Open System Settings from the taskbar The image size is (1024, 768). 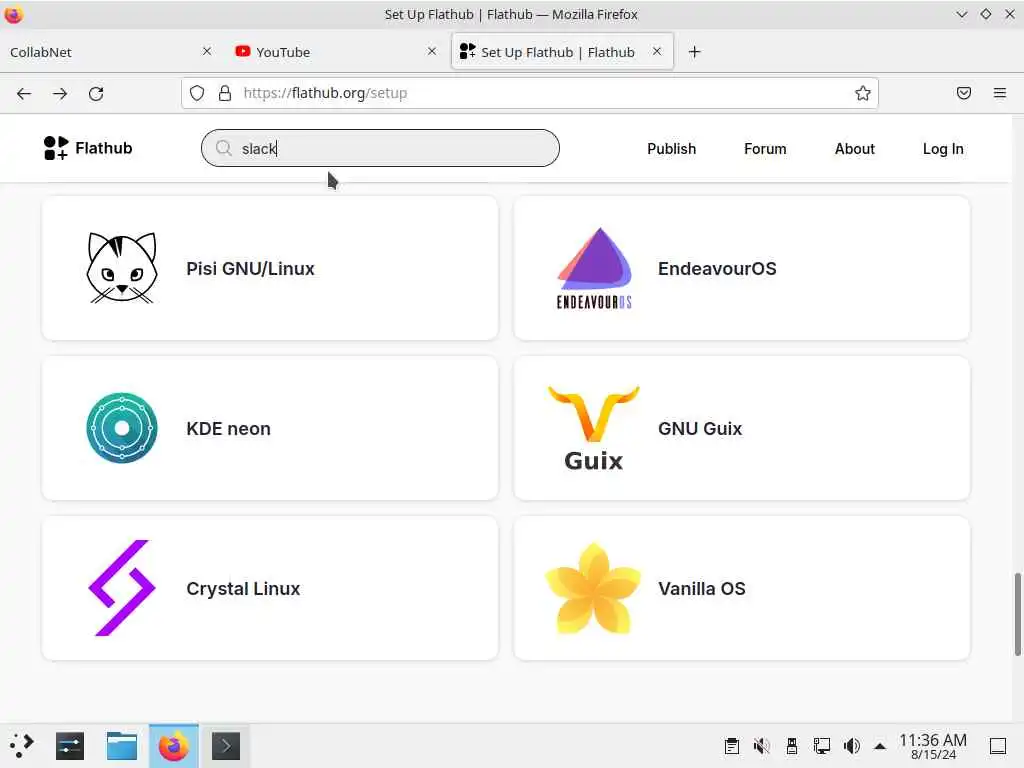70,746
